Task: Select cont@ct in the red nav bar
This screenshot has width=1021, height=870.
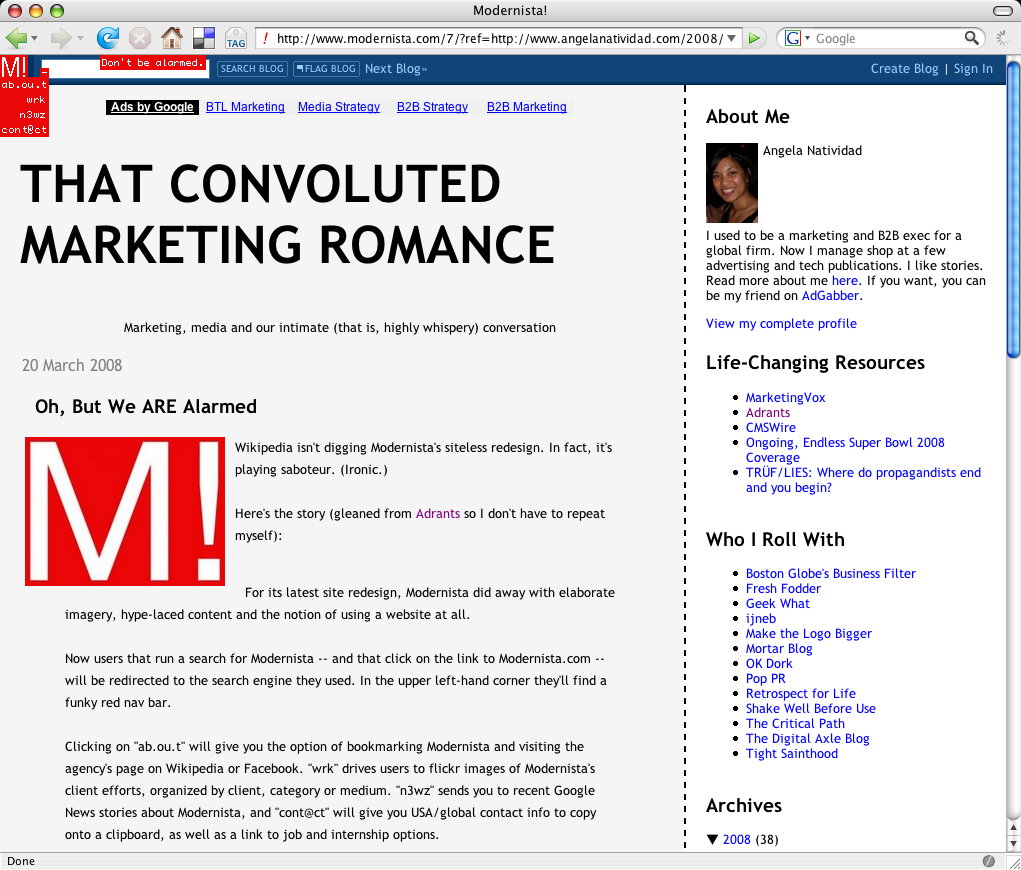Action: click(24, 130)
